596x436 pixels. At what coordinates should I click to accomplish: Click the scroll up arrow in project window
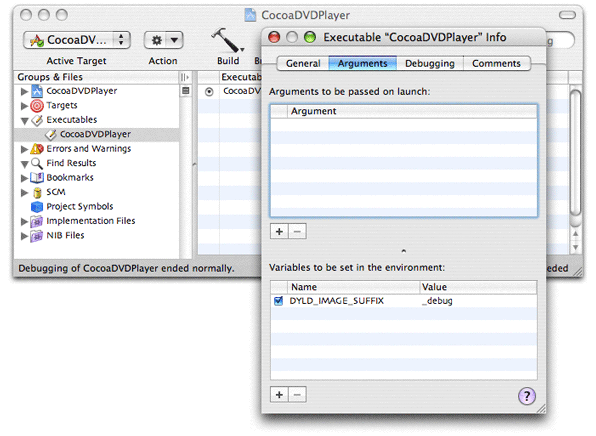coord(575,233)
